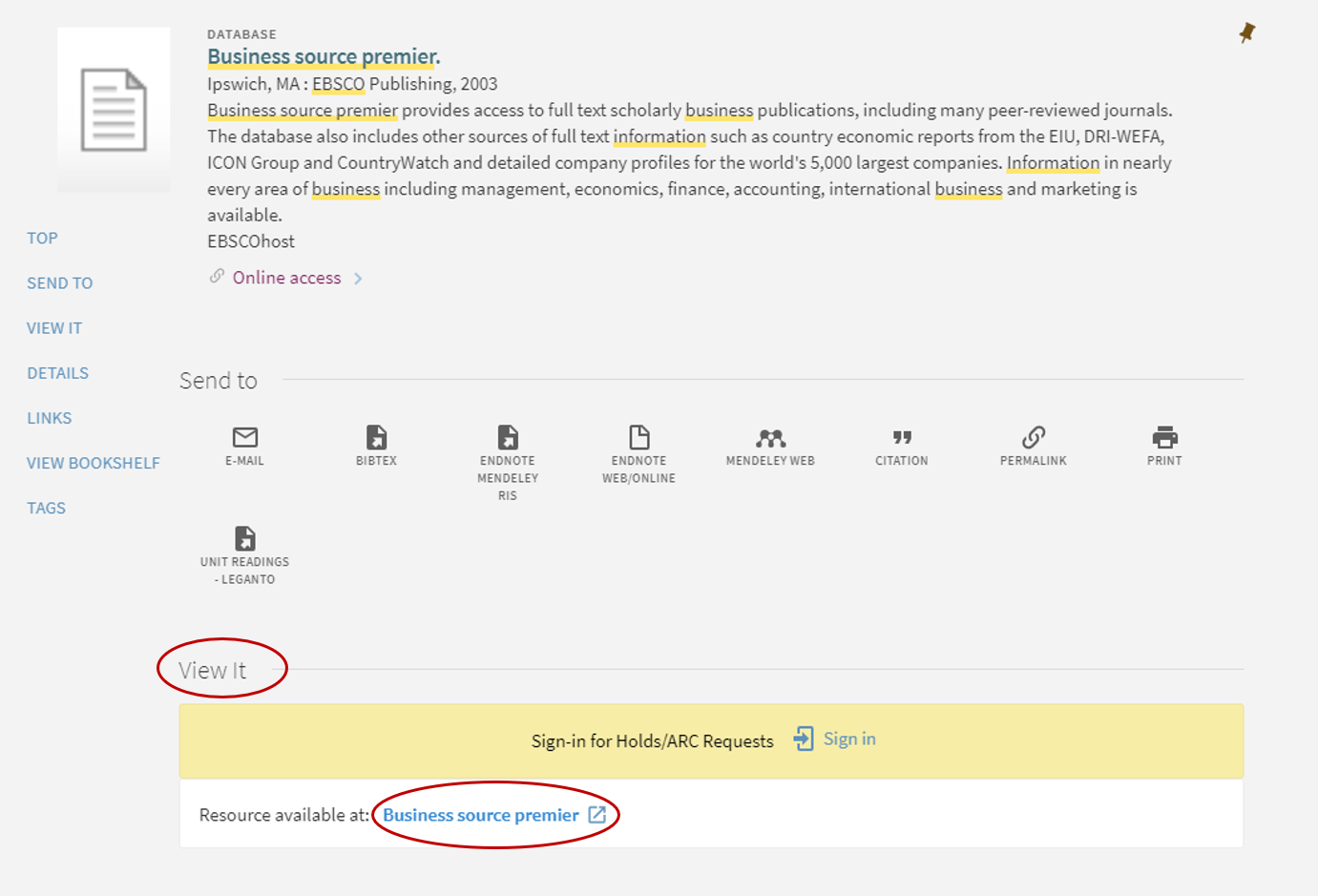Open the Business source premier title link
The image size is (1318, 896).
[x=322, y=56]
